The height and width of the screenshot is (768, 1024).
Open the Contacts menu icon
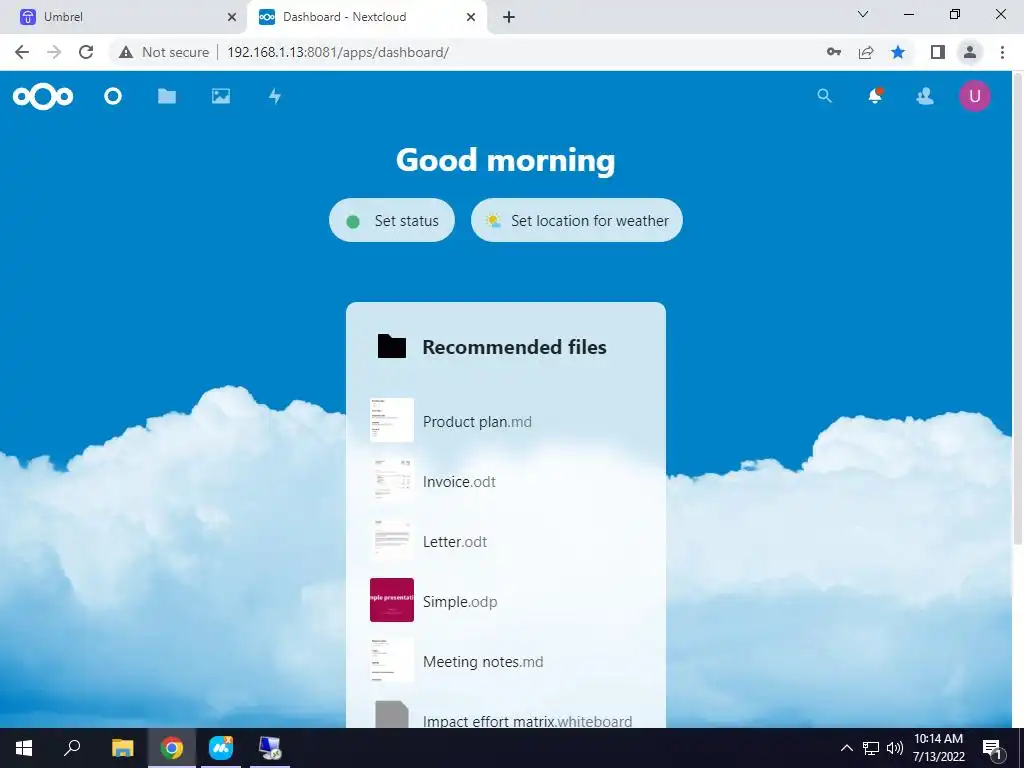(925, 97)
